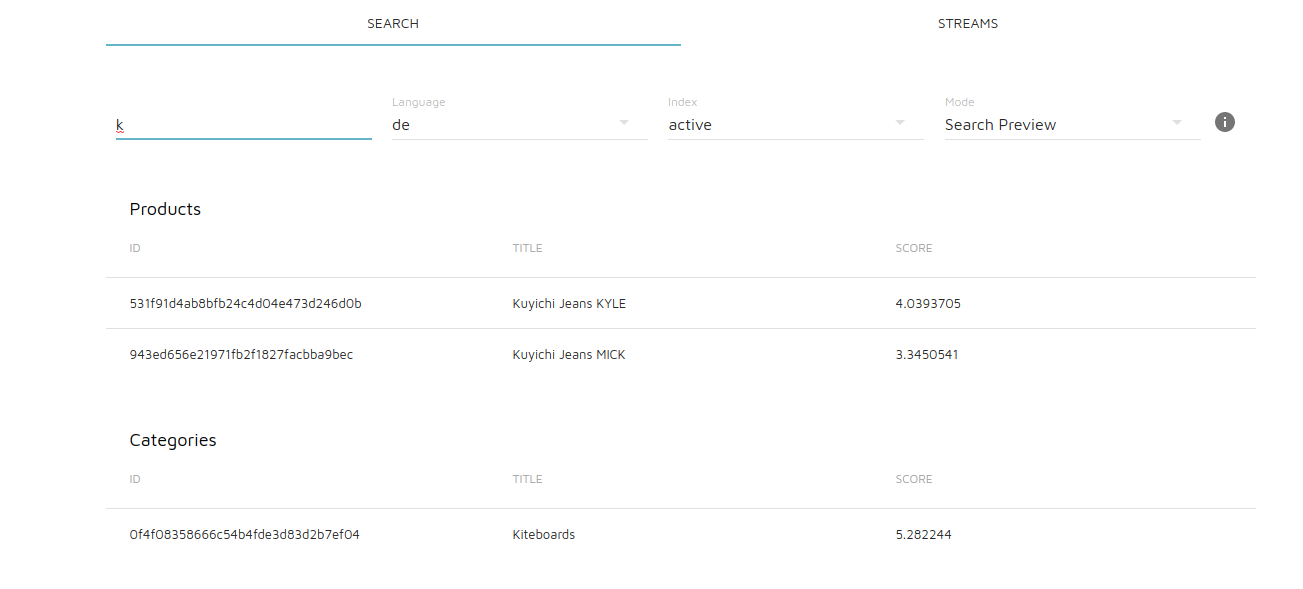
Task: Open the Mode dropdown arrow
Action: (x=1177, y=122)
